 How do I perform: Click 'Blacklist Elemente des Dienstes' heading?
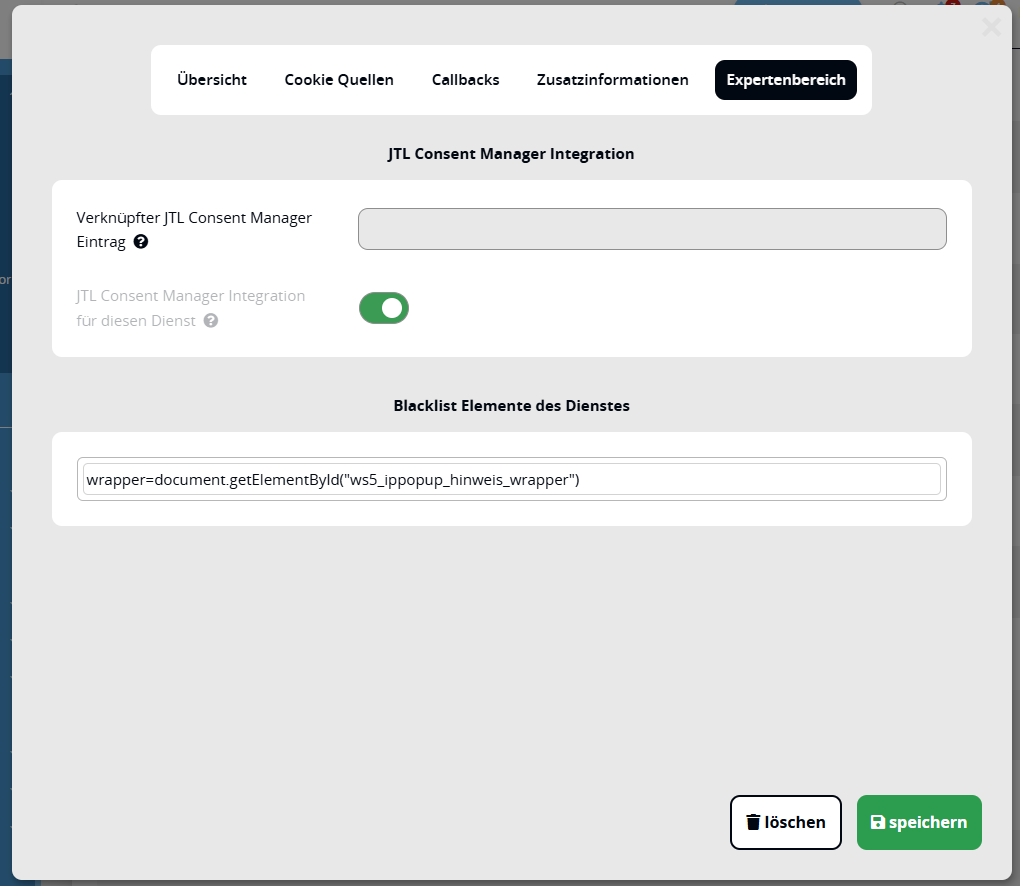511,406
